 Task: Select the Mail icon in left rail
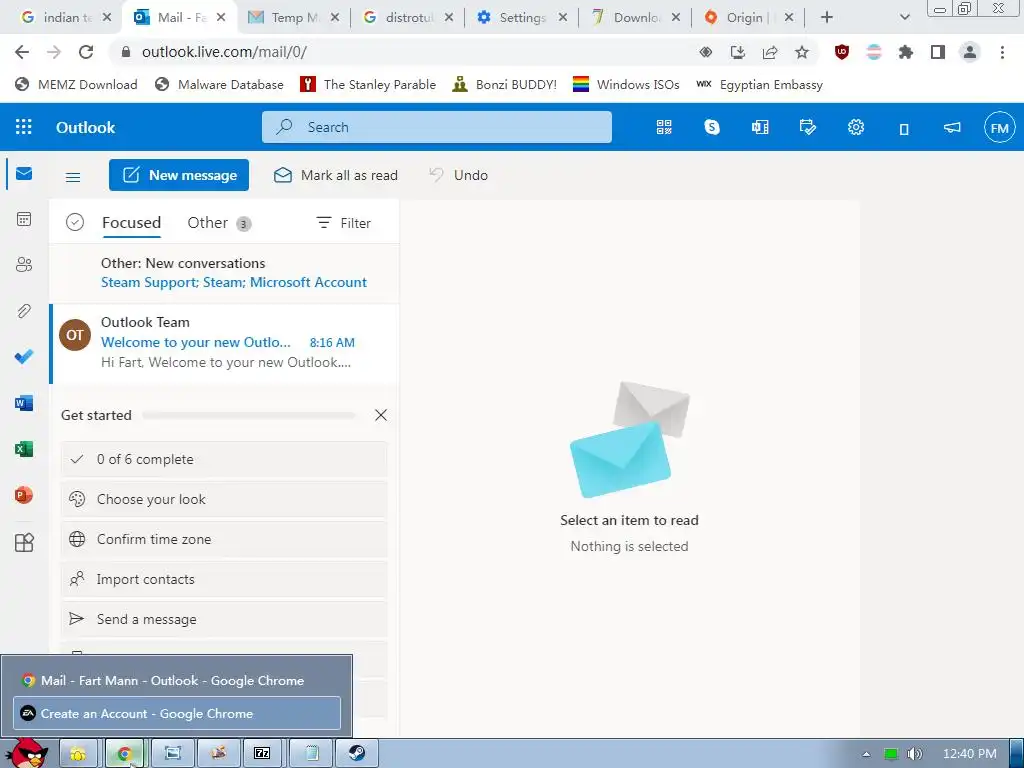(24, 173)
